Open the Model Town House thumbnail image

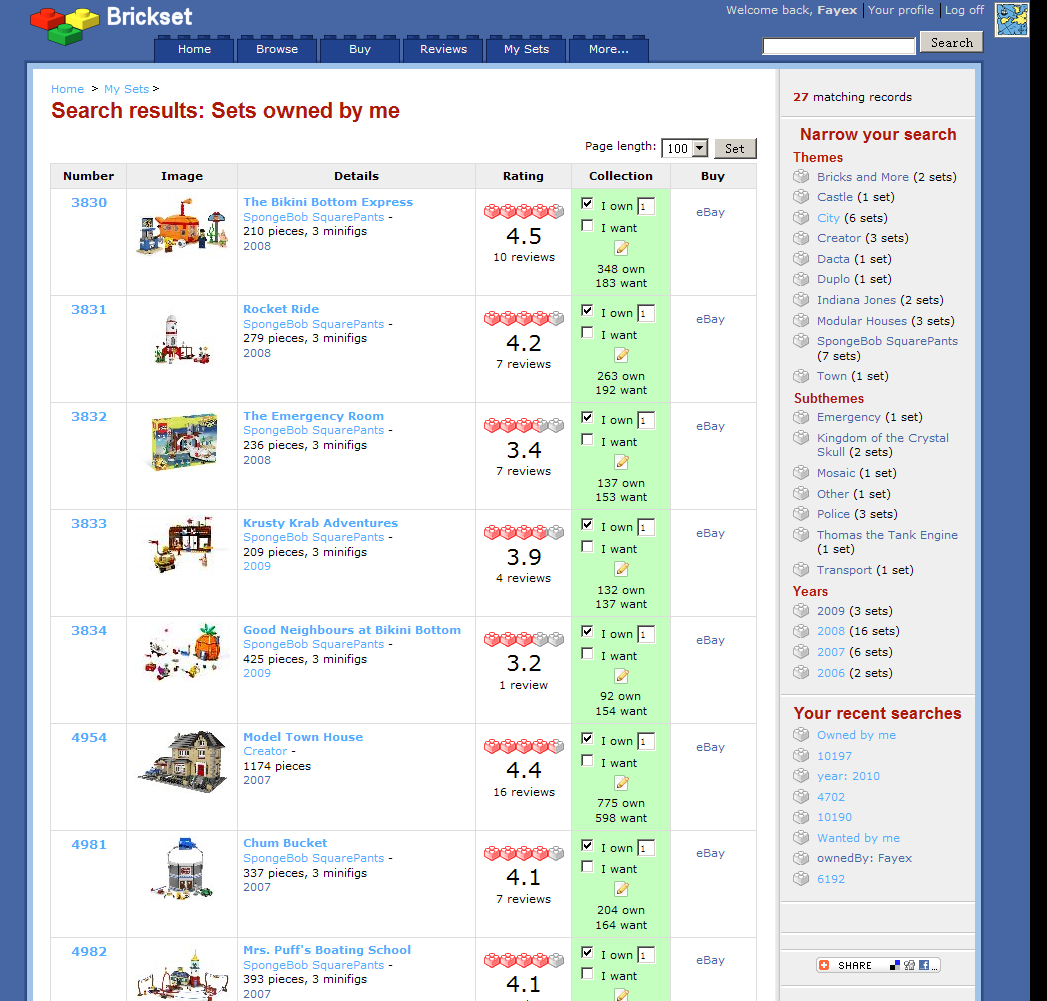(x=182, y=762)
